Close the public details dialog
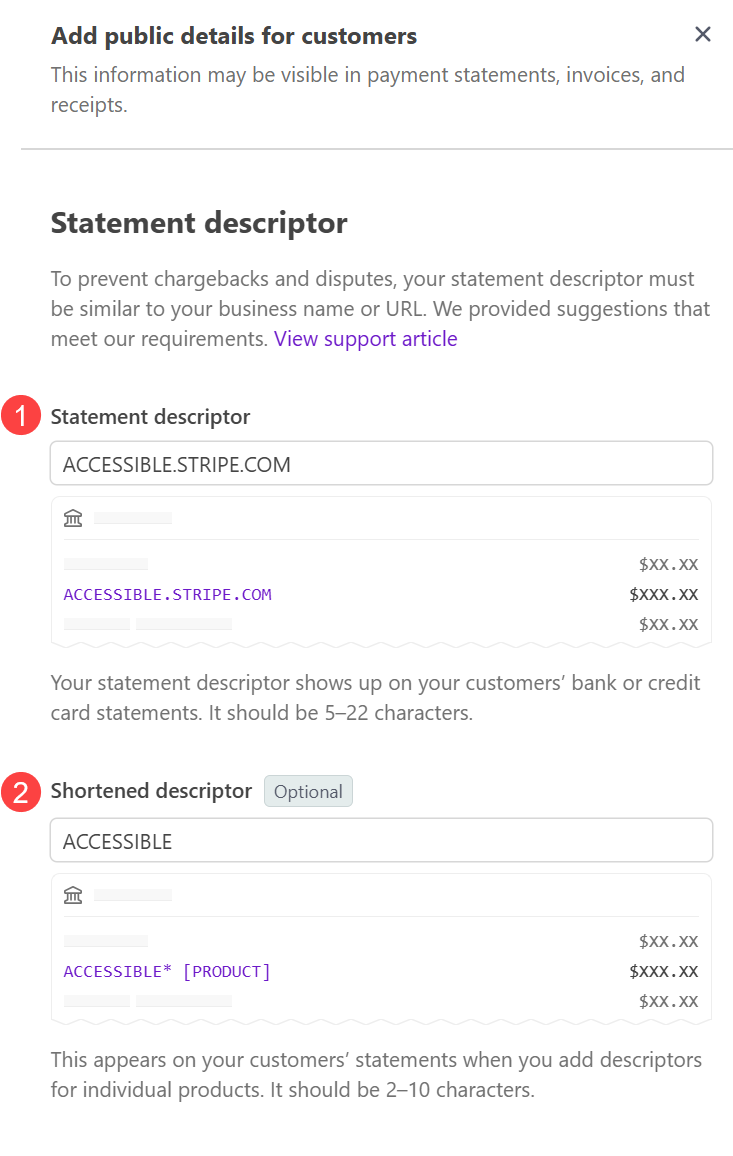This screenshot has height=1156, width=733. [x=702, y=35]
